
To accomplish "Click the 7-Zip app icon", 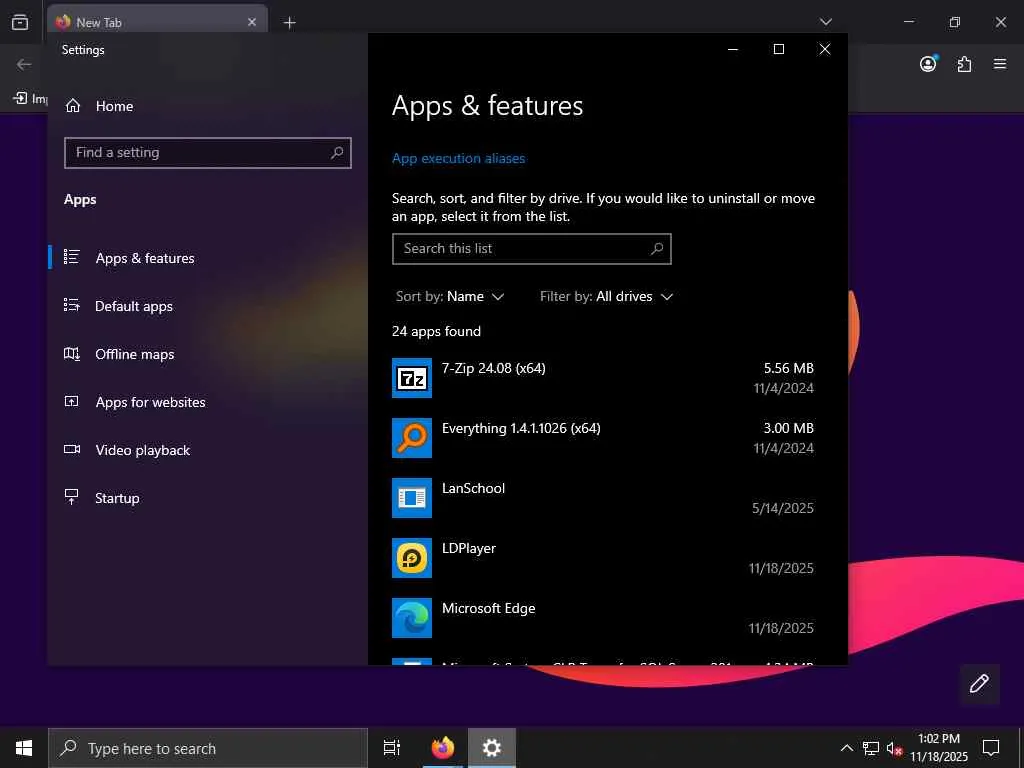I will pos(411,377).
